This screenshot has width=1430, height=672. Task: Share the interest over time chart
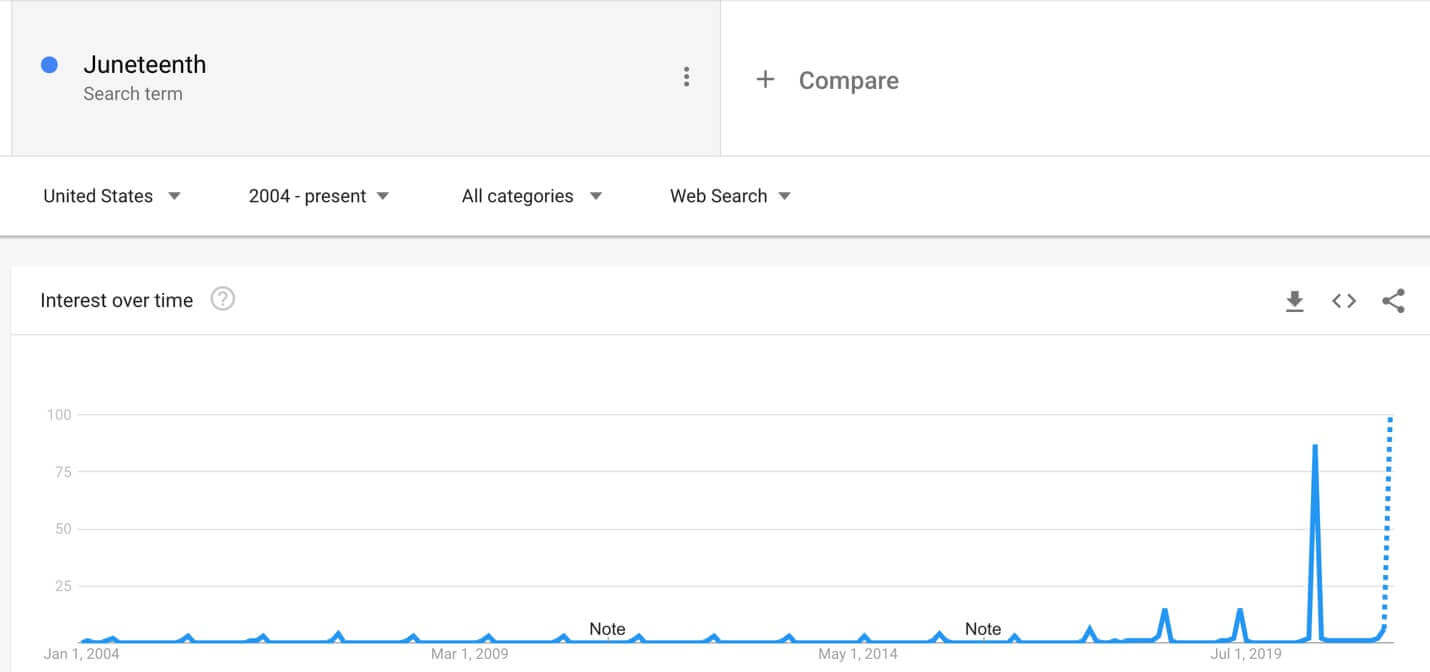[x=1393, y=301]
